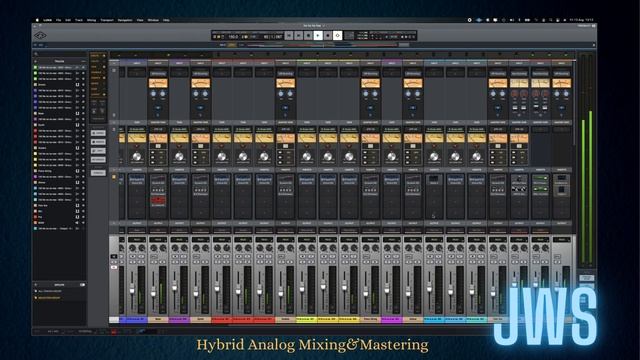The width and height of the screenshot is (640, 360).
Task: Toggle visibility dot of the Bass folder row
Action: [83, 113]
